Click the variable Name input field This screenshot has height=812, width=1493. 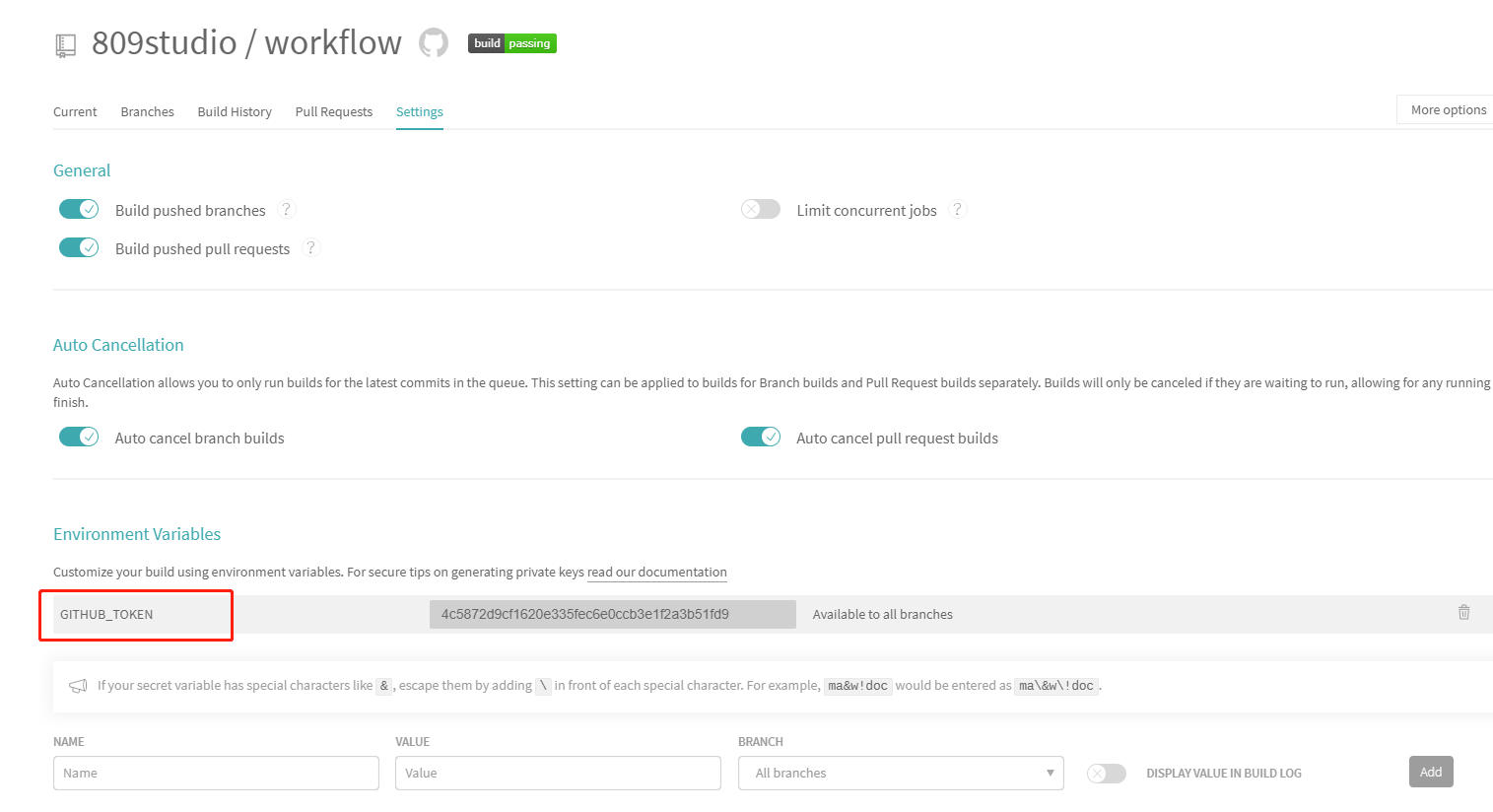click(x=216, y=774)
